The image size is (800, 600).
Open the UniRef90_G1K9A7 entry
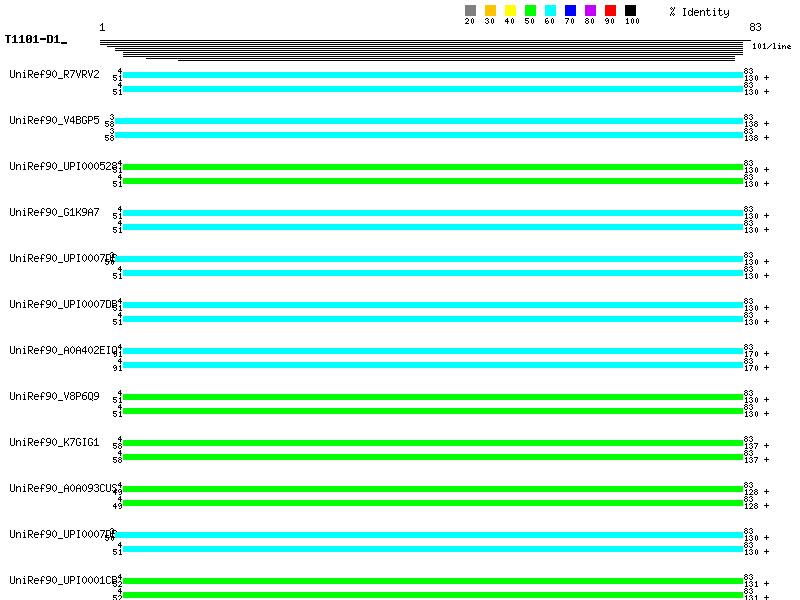coord(54,213)
